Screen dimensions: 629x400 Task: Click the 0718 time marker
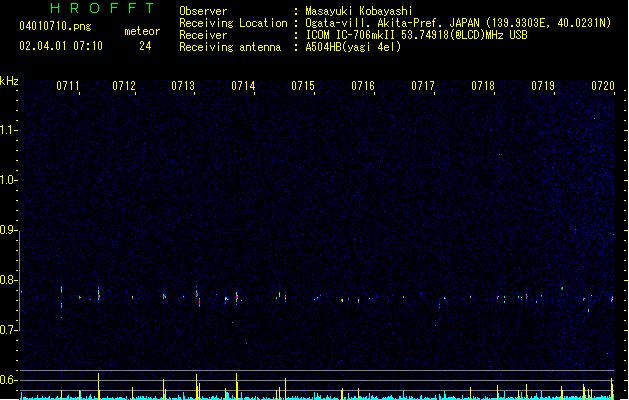(483, 86)
